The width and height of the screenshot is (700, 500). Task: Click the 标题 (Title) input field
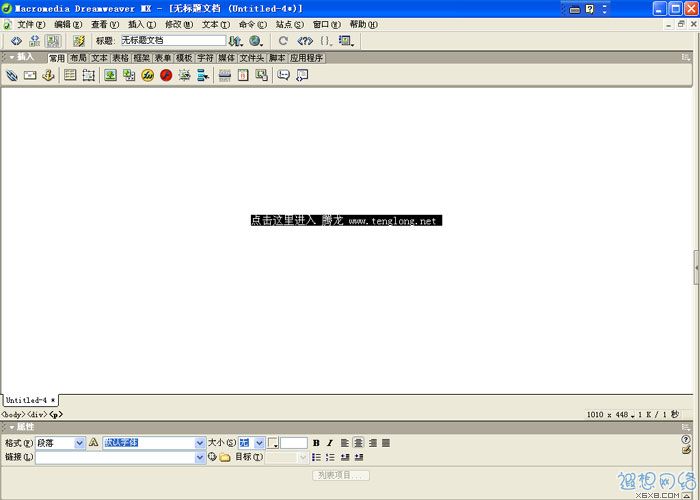173,41
